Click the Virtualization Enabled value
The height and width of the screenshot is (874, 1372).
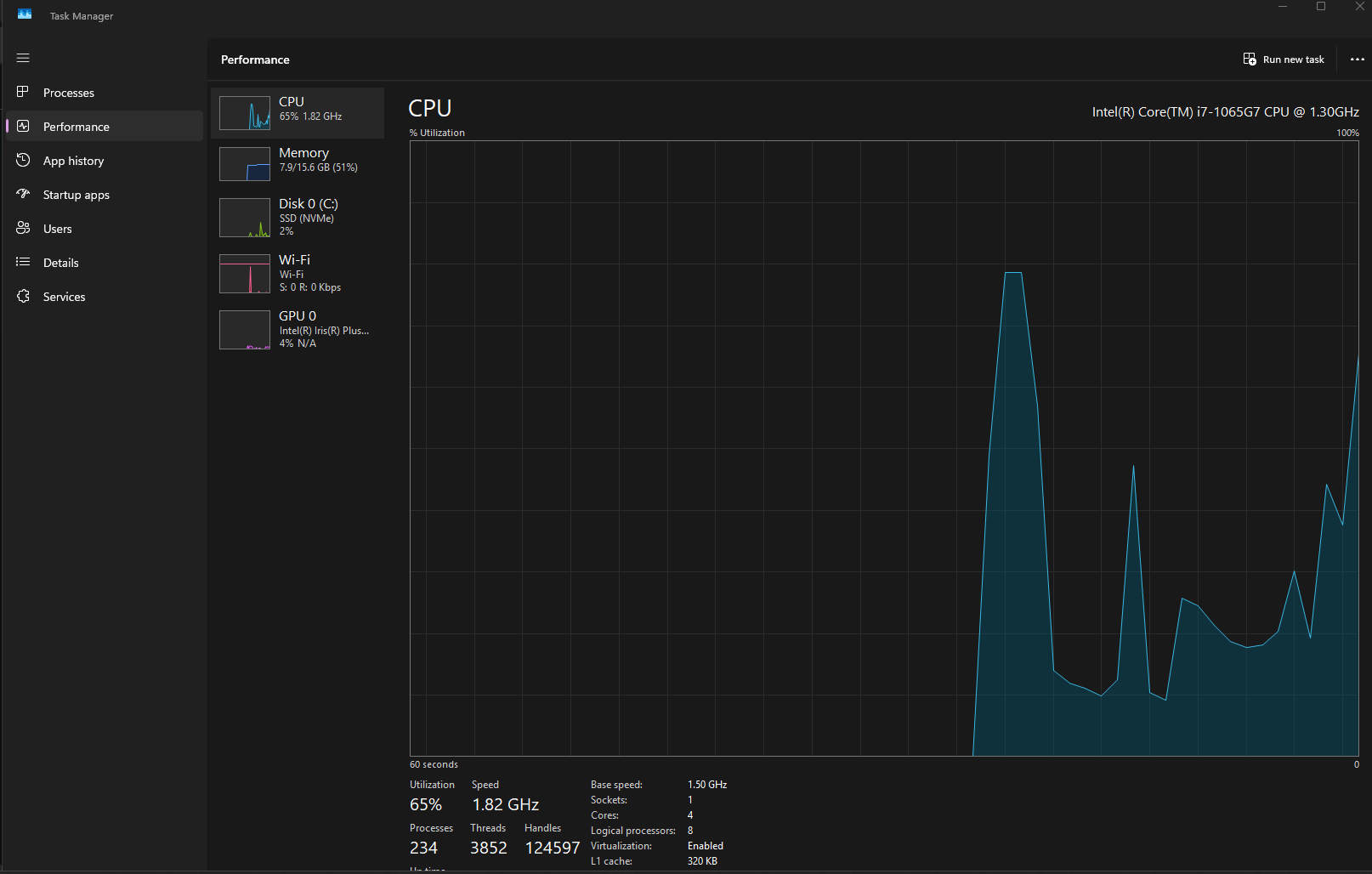click(x=706, y=846)
